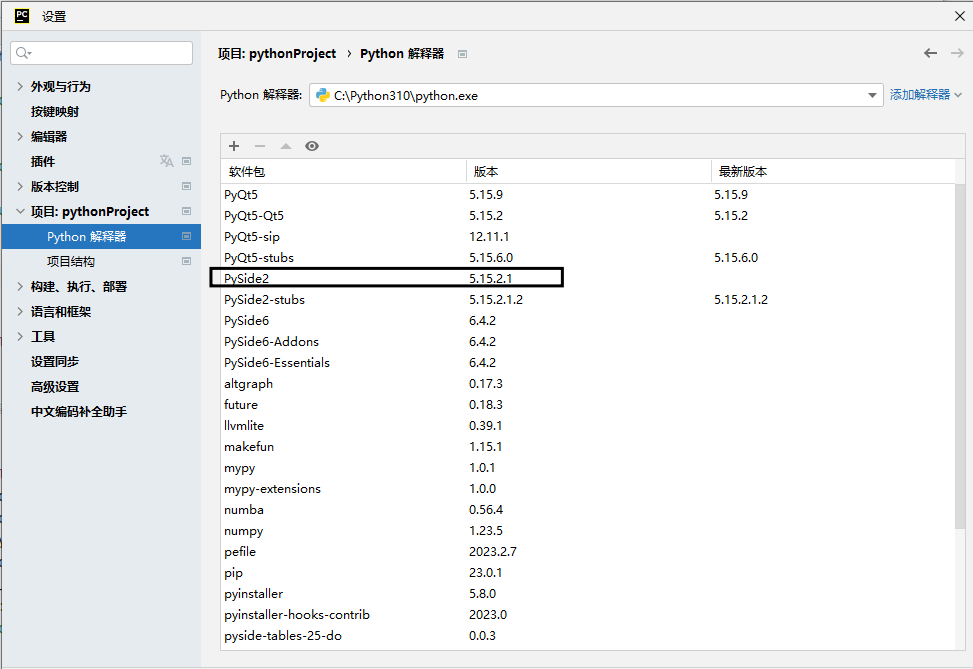This screenshot has width=973, height=669.
Task: Select the PySide6 package row
Action: (x=588, y=321)
